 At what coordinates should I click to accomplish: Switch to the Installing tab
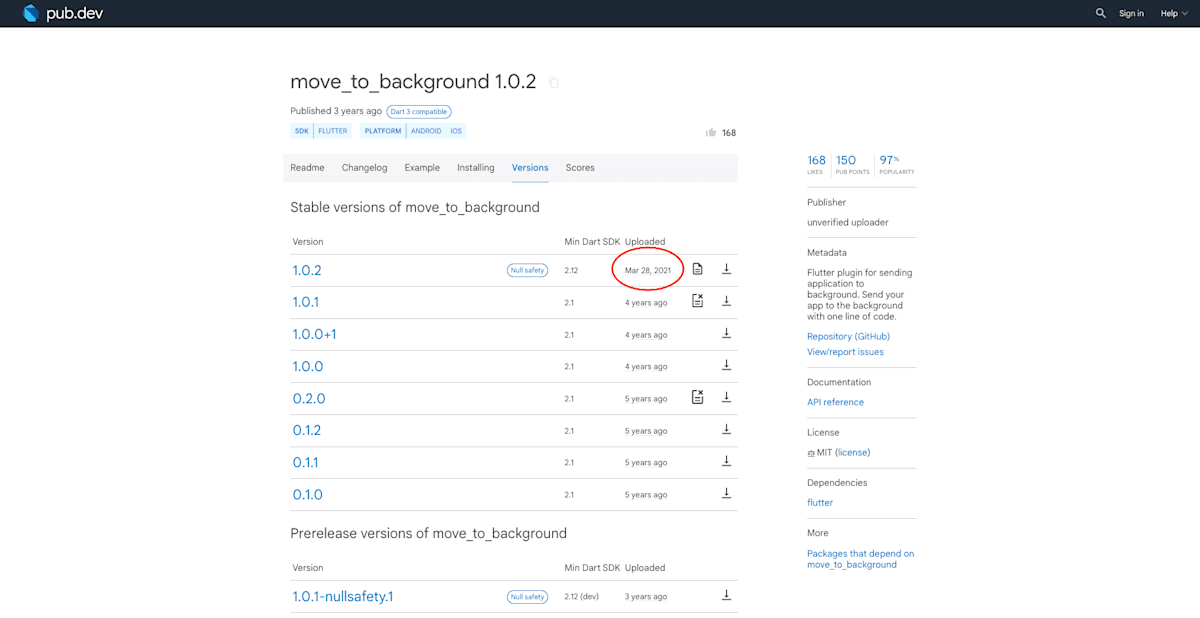pyautogui.click(x=476, y=168)
